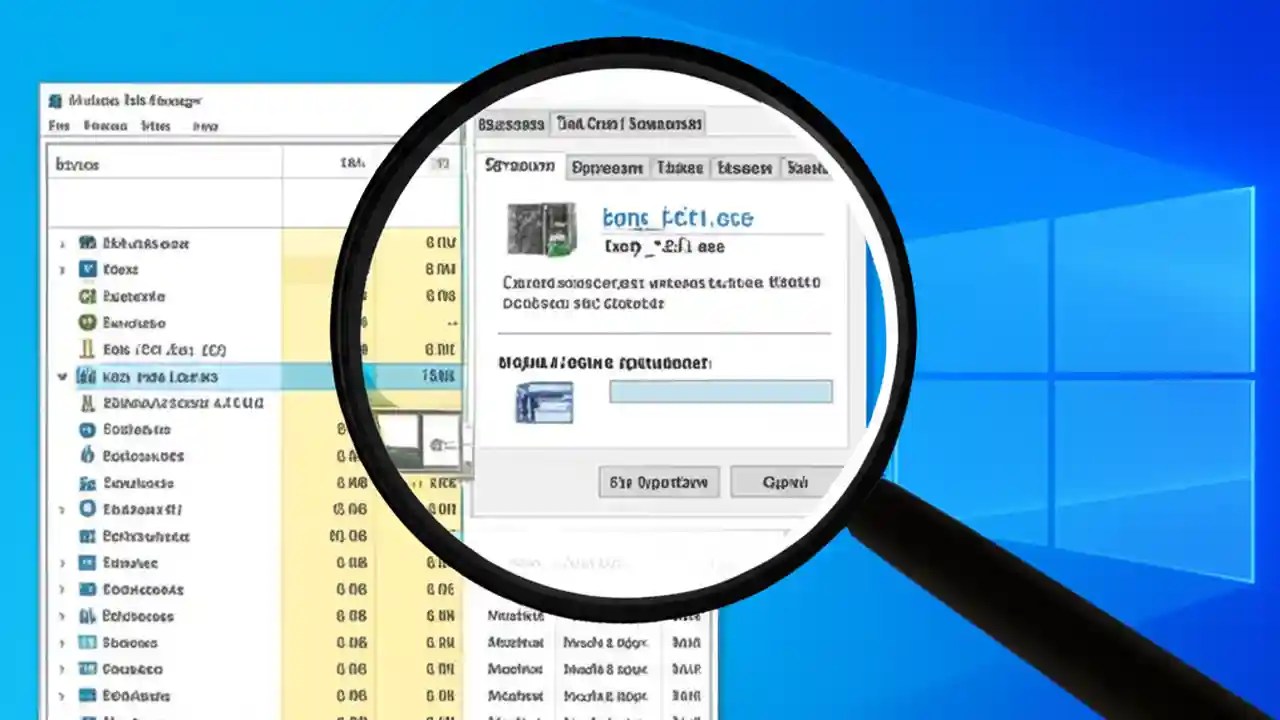Click the blue V device icon in the tree
Image resolution: width=1280 pixels, height=720 pixels.
[88, 269]
